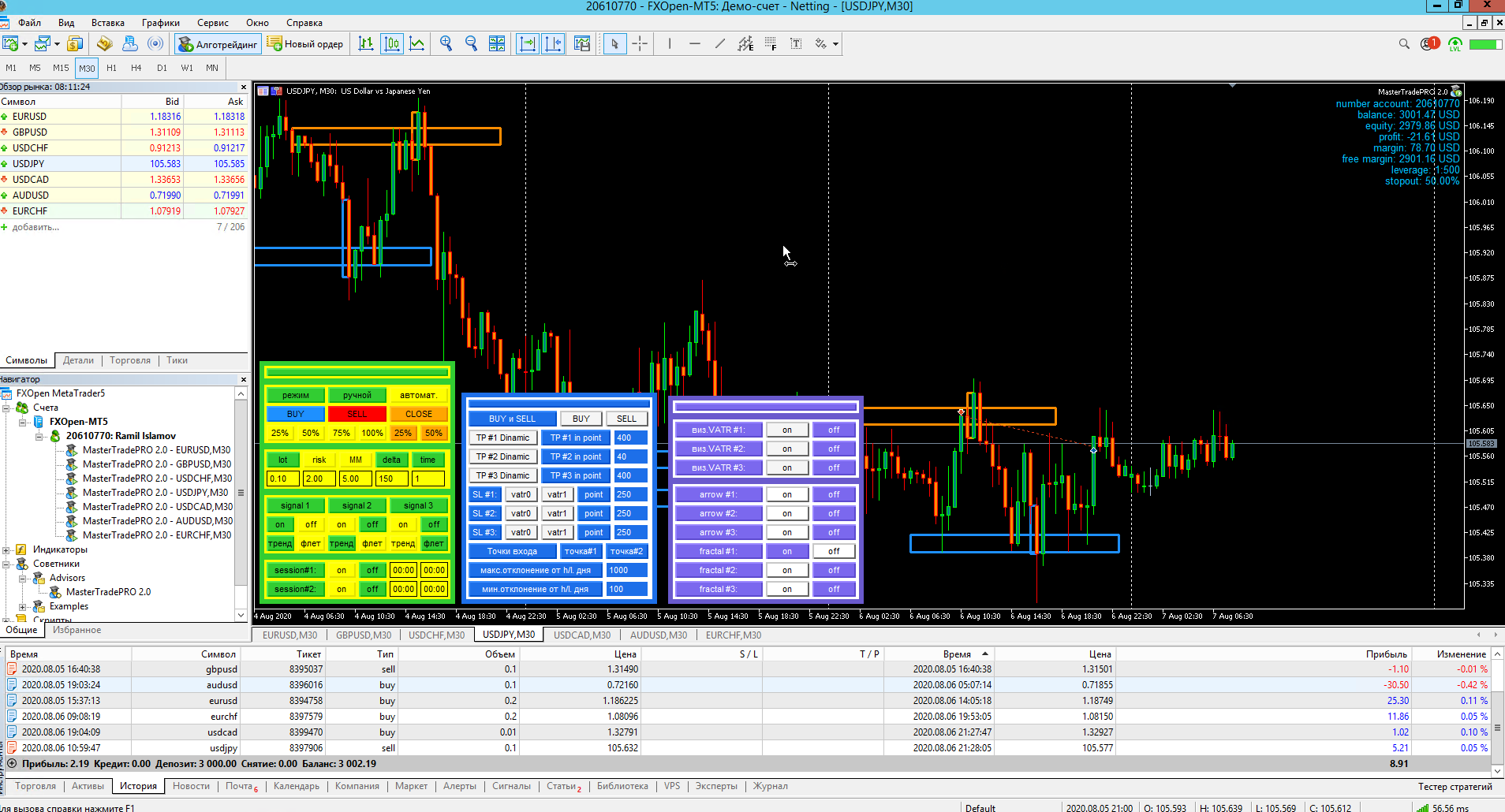Expand the Индикаторы tree node
This screenshot has width=1505, height=812.
[6, 550]
